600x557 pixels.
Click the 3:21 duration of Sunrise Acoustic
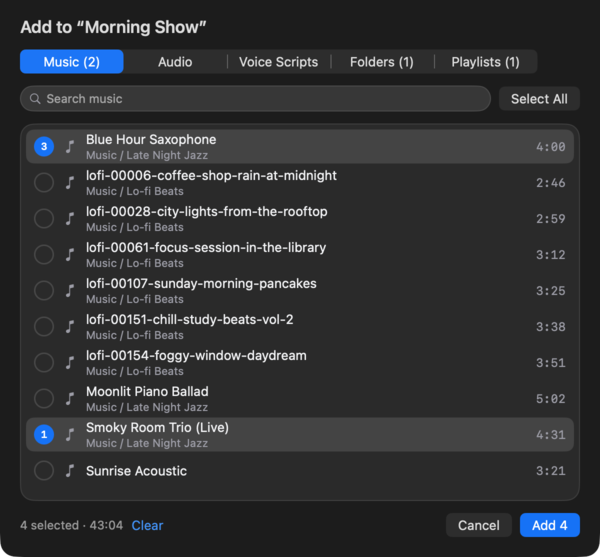click(x=550, y=471)
